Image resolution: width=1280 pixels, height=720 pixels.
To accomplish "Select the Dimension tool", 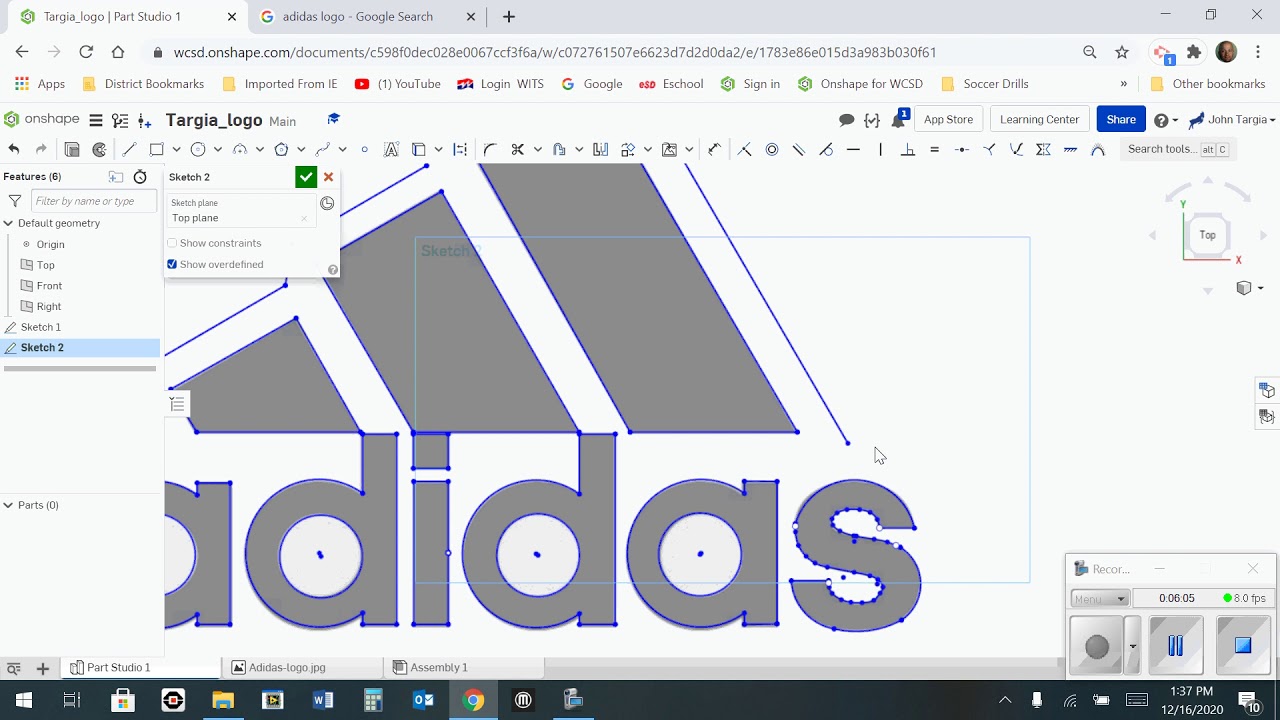I will (714, 149).
